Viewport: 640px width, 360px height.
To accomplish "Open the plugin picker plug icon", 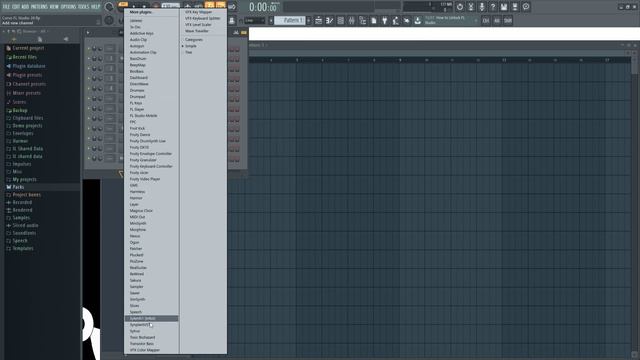I will click(385, 20).
